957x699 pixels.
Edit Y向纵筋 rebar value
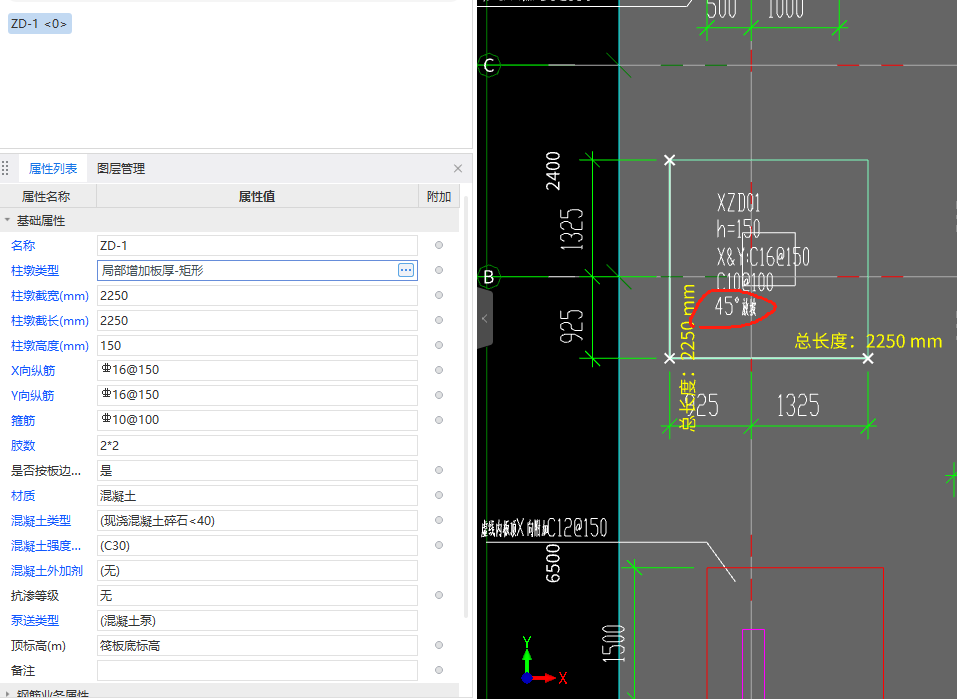[257, 395]
